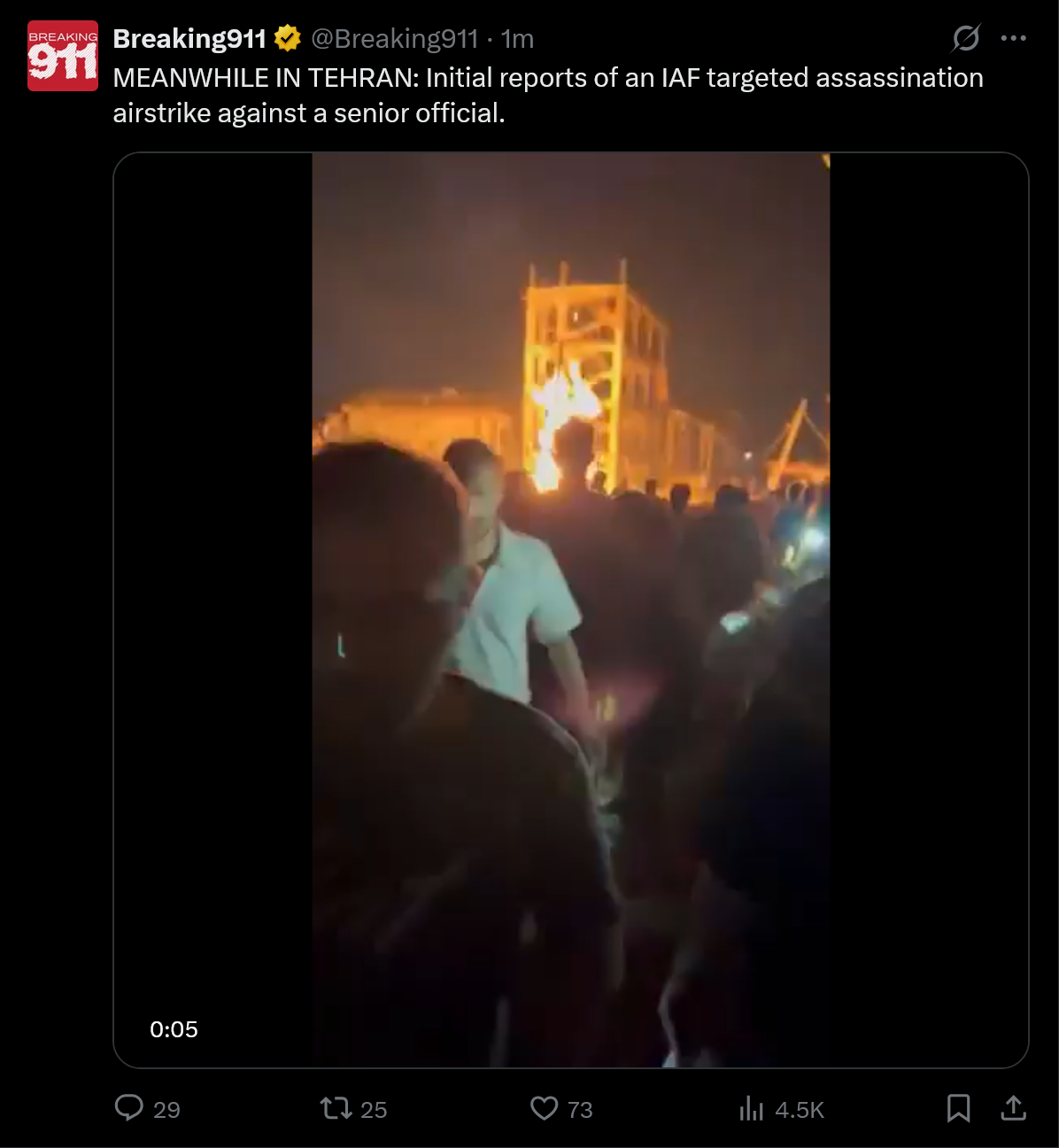The width and height of the screenshot is (1059, 1148).
Task: Click the 4.5K views count
Action: (x=800, y=1110)
